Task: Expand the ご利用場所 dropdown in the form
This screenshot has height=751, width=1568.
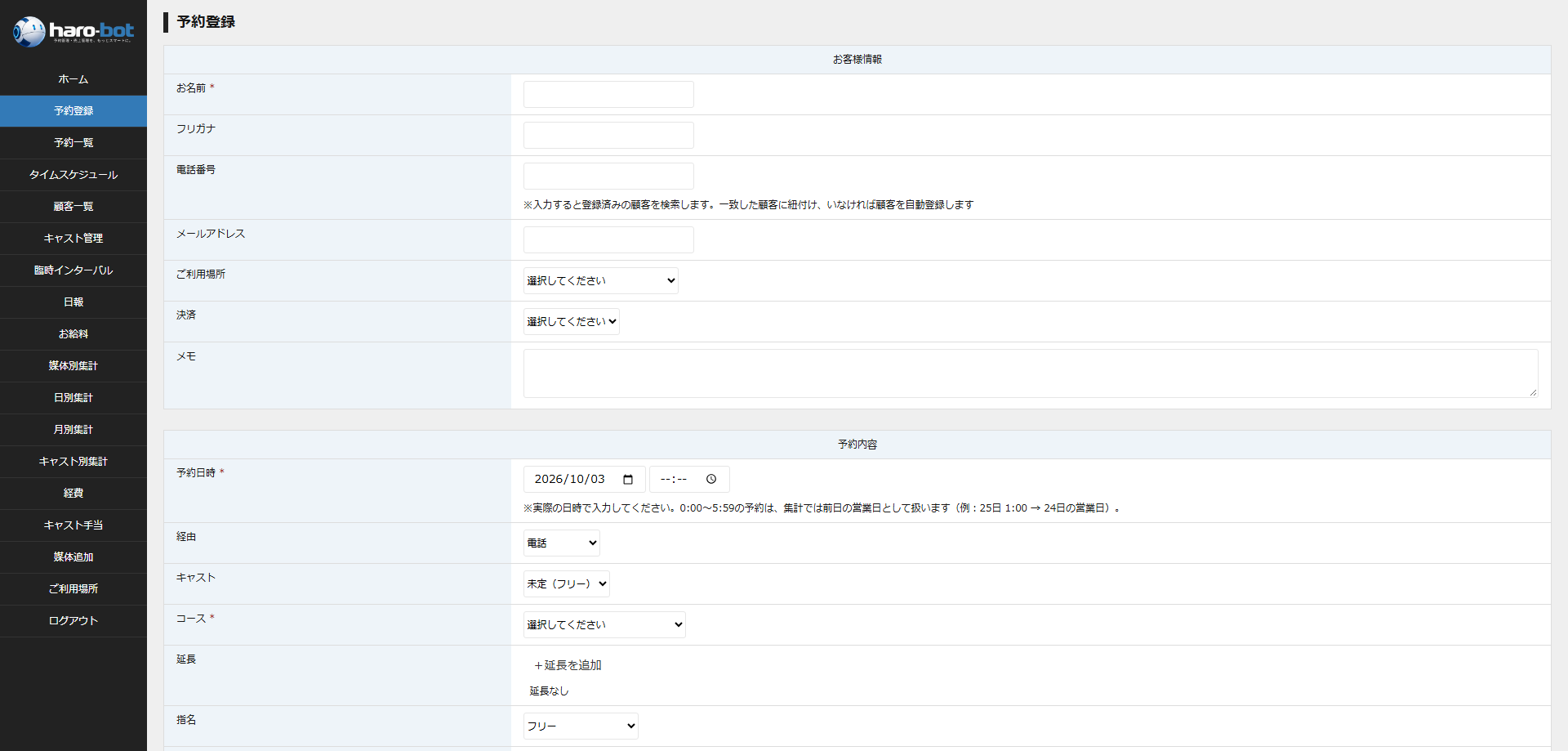Action: pyautogui.click(x=601, y=281)
